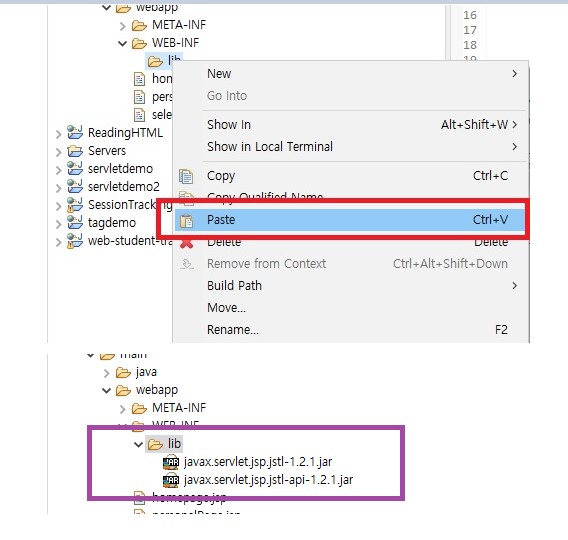
Task: Click the lower webapp folder icon
Action: pyautogui.click(x=124, y=391)
